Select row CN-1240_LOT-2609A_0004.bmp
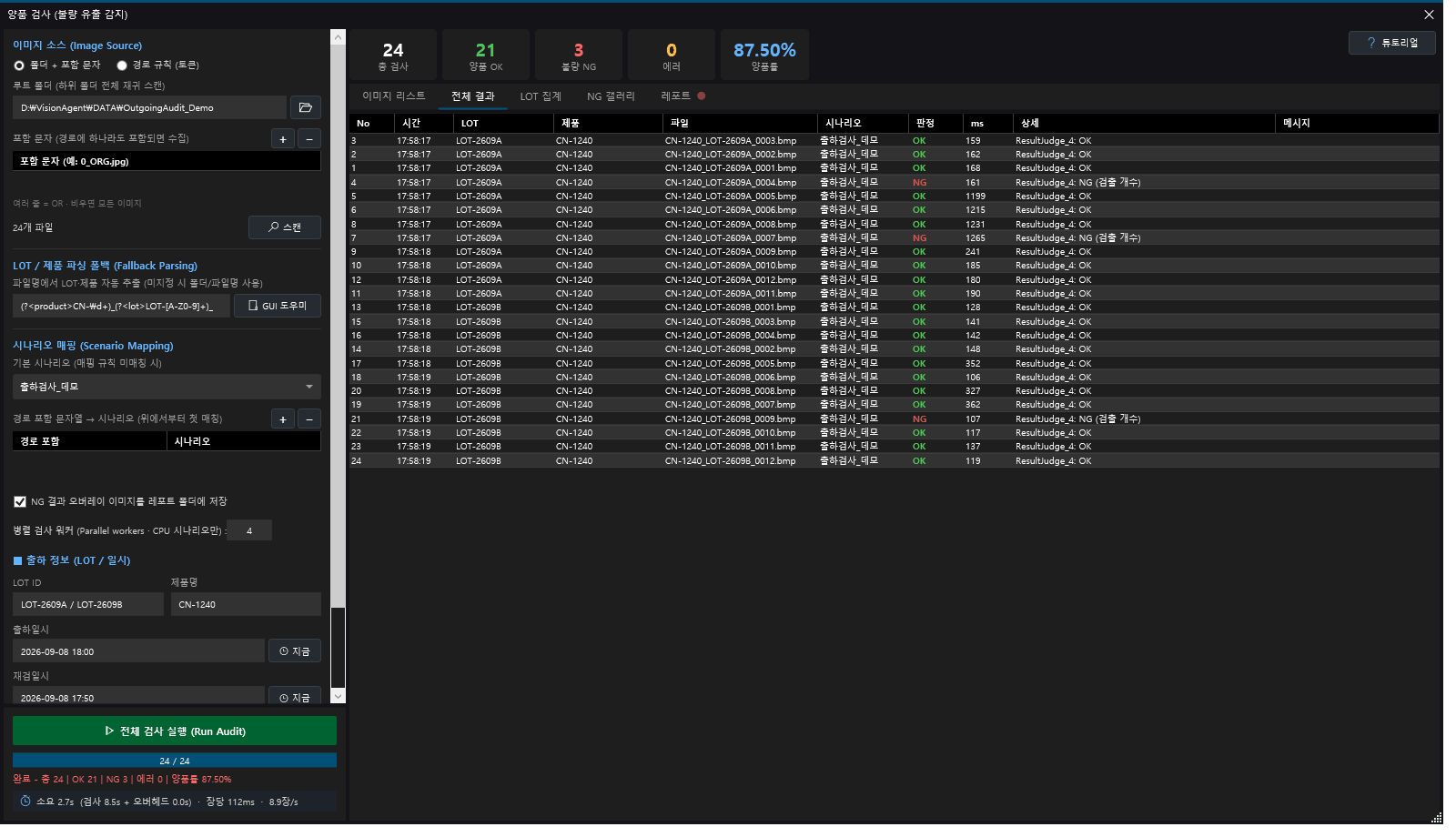Screen dimensions: 1456x837 point(895,182)
